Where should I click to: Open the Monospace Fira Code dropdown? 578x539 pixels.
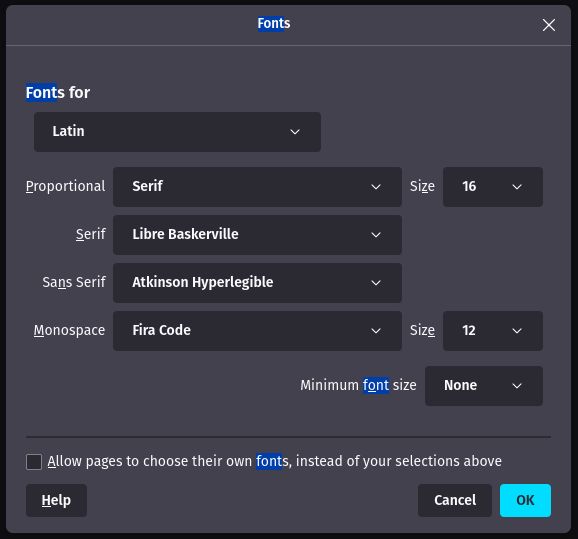click(257, 331)
